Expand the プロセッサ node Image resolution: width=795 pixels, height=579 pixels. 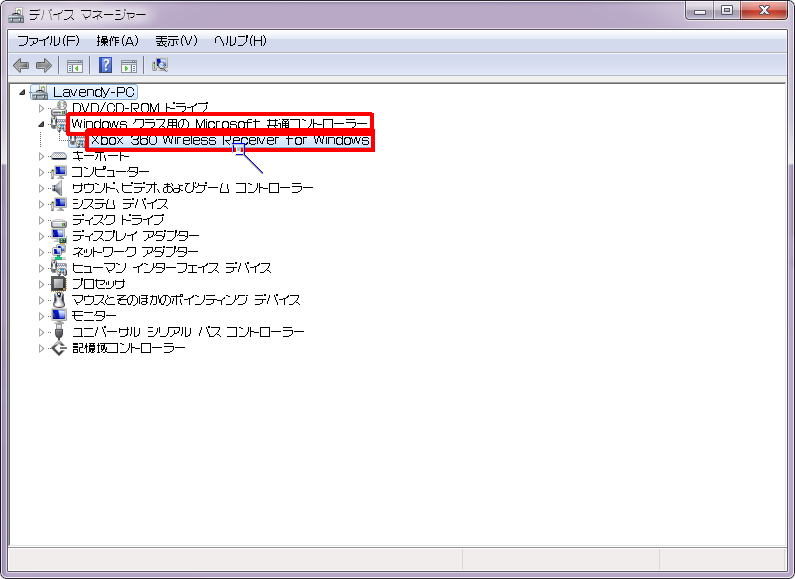[42, 284]
